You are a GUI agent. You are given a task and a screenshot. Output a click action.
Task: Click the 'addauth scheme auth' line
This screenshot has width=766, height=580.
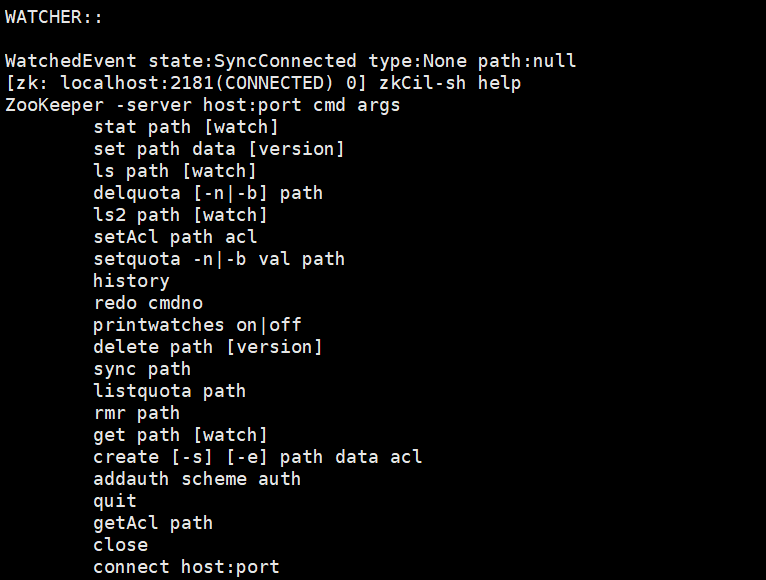197,478
